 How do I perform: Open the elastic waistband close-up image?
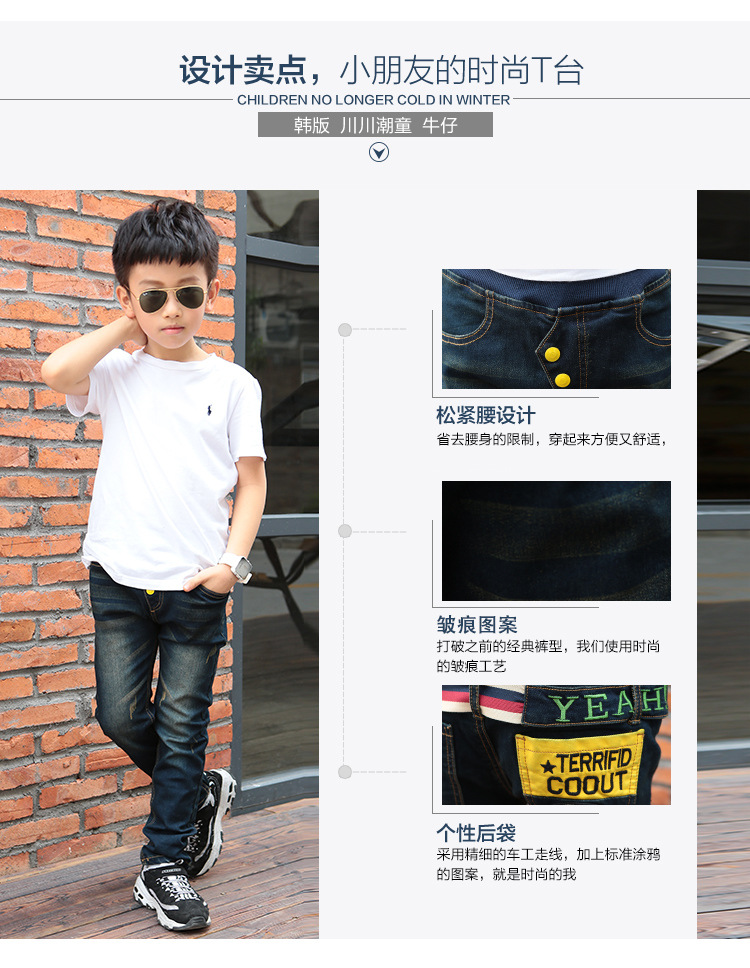pos(556,329)
